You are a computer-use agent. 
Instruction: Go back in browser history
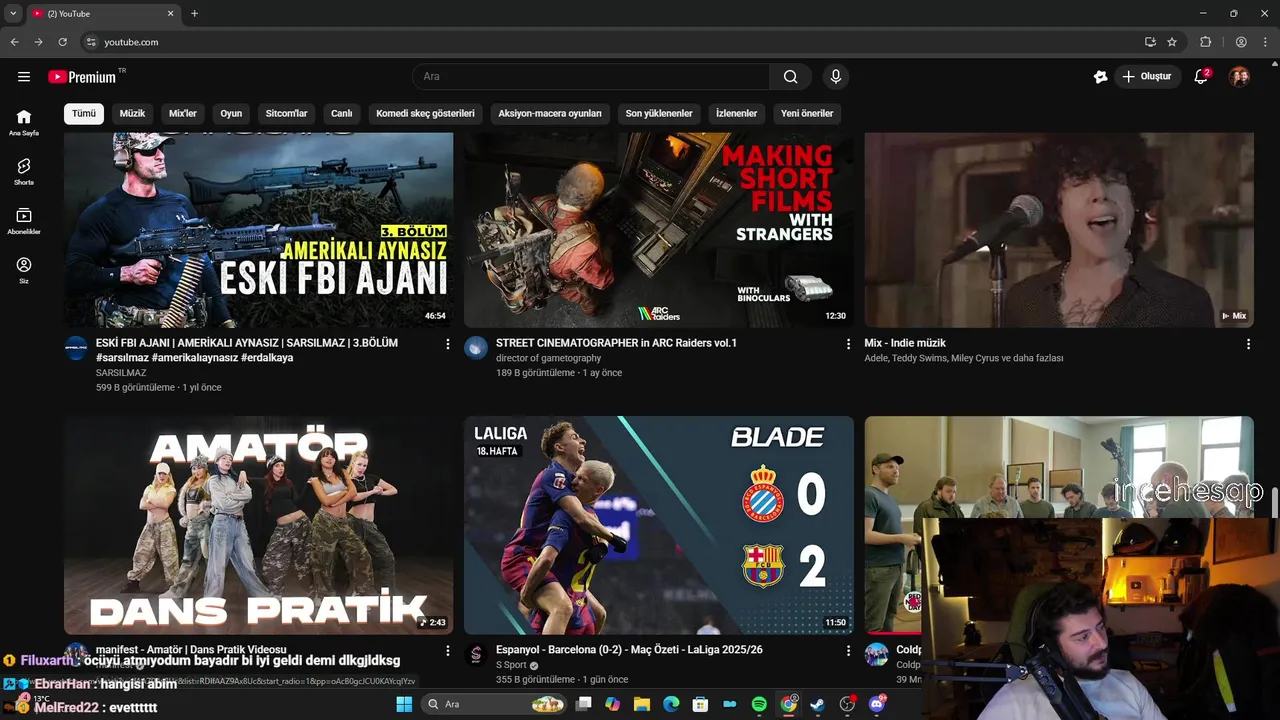coord(14,42)
